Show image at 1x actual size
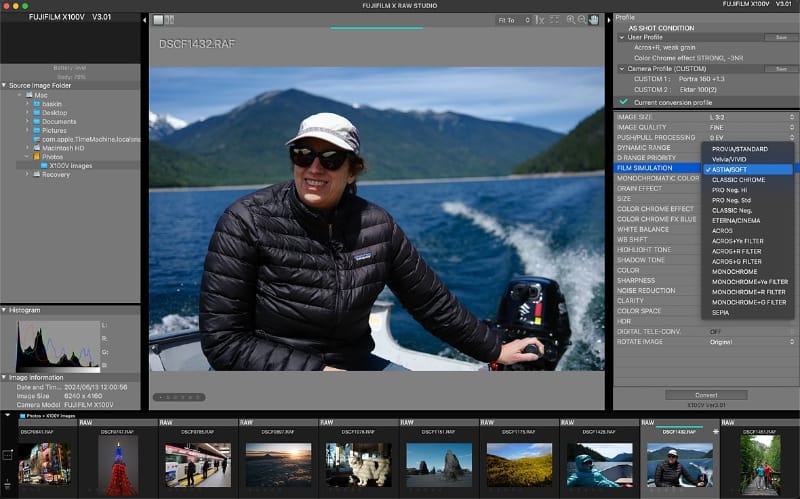Screen dimensions: 800x499 [x=540, y=20]
